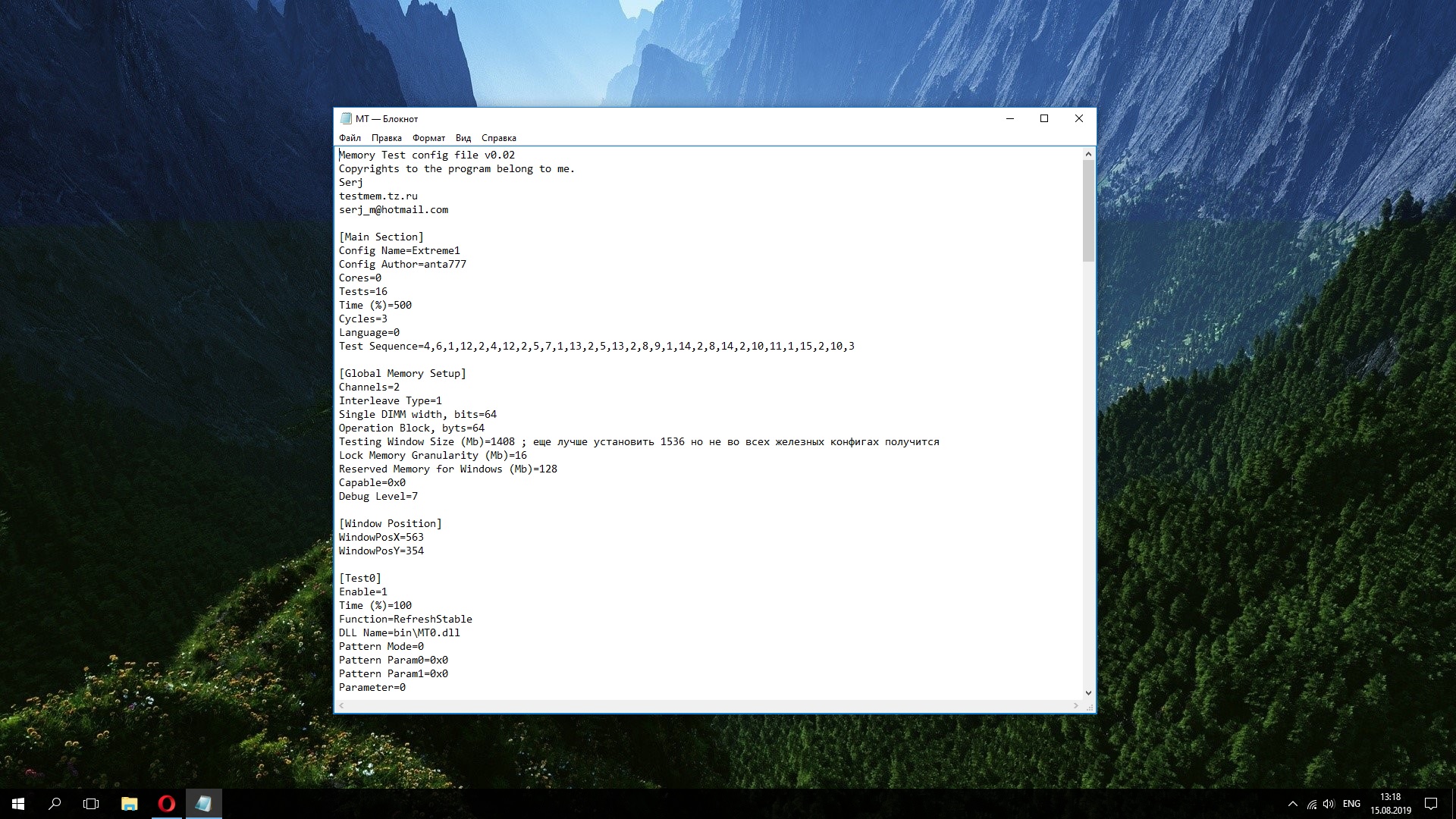
Task: Launch File Explorer from taskbar
Action: click(x=130, y=804)
